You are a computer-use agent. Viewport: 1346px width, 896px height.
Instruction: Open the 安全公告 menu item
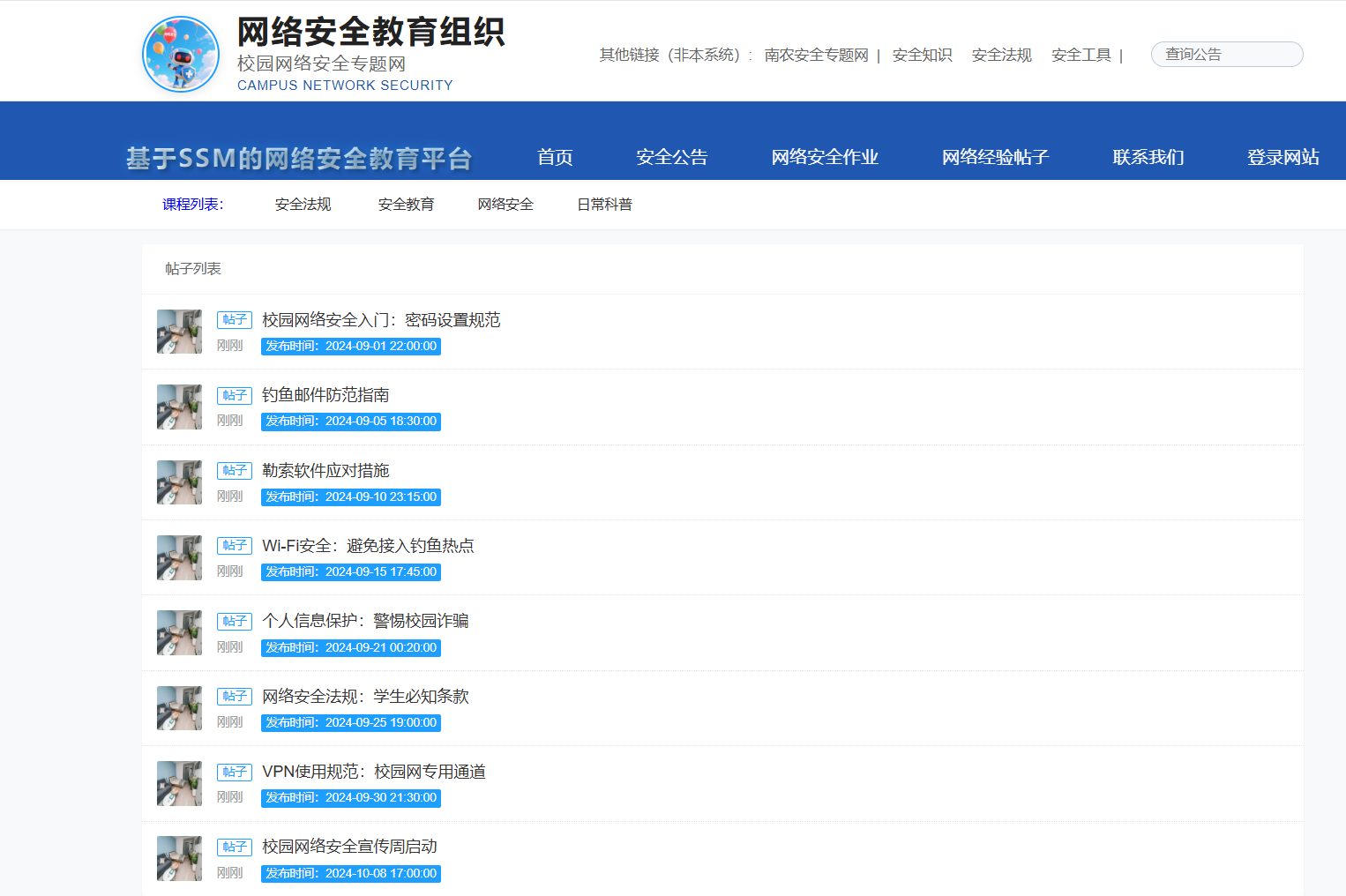tap(671, 157)
